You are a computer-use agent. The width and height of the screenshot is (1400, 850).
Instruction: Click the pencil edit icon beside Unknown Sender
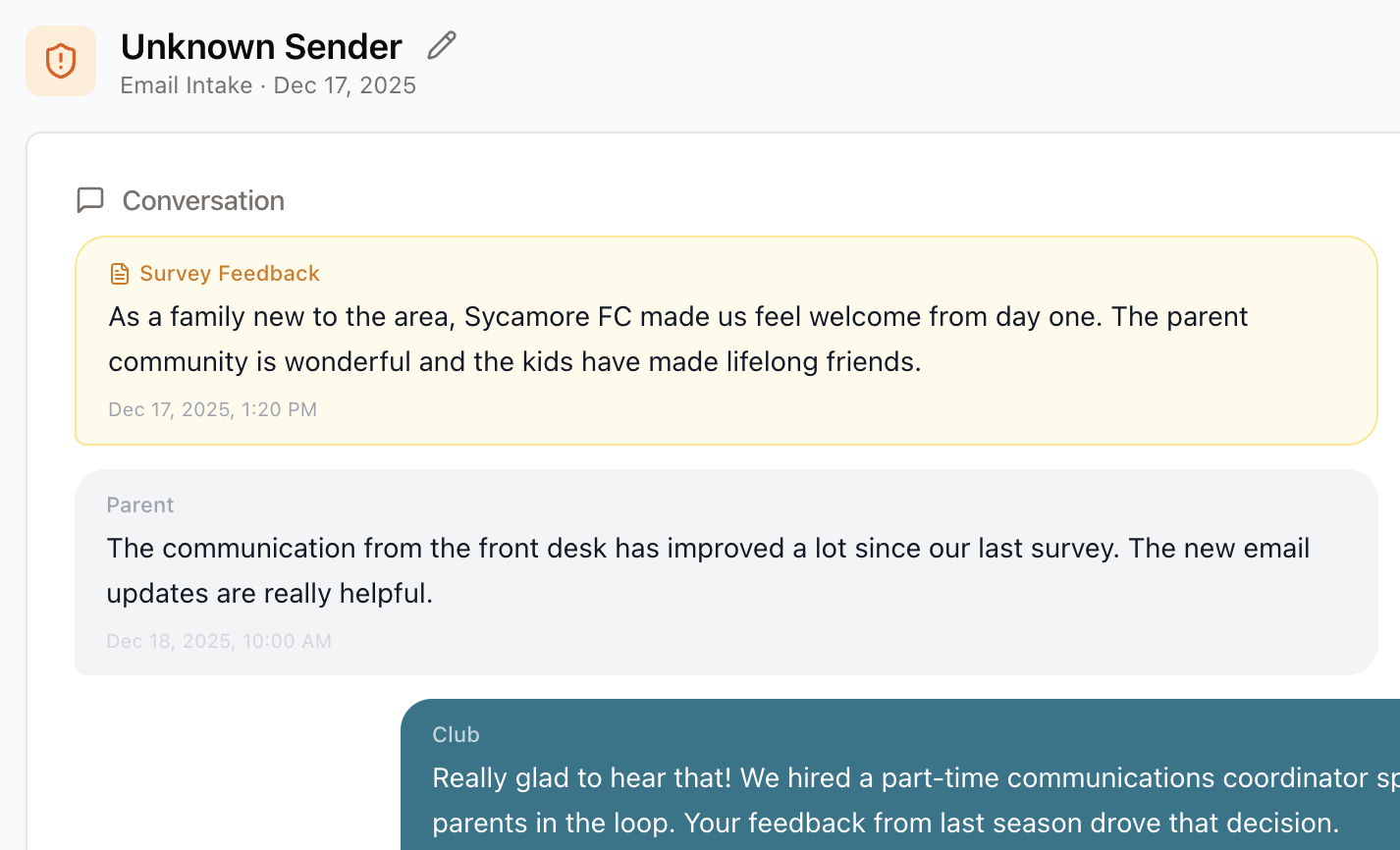(442, 45)
